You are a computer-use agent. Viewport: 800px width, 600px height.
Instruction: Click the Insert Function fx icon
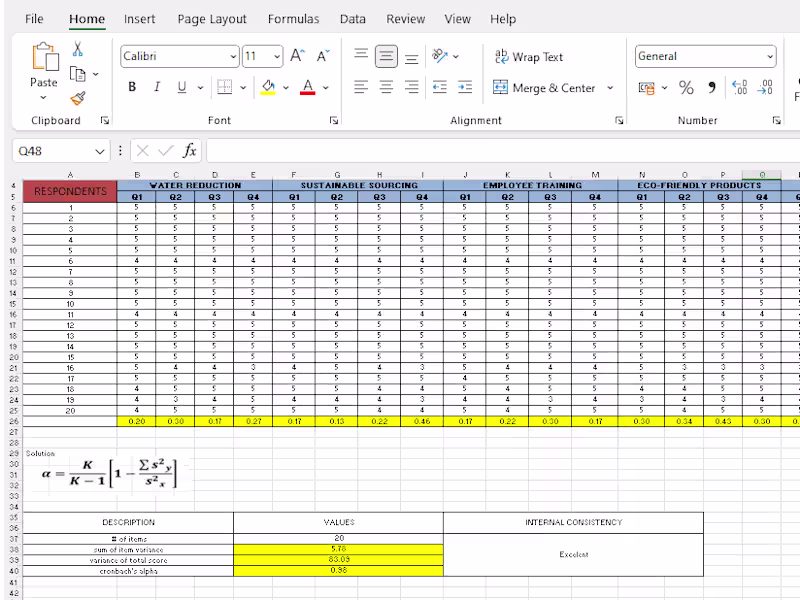click(x=189, y=151)
